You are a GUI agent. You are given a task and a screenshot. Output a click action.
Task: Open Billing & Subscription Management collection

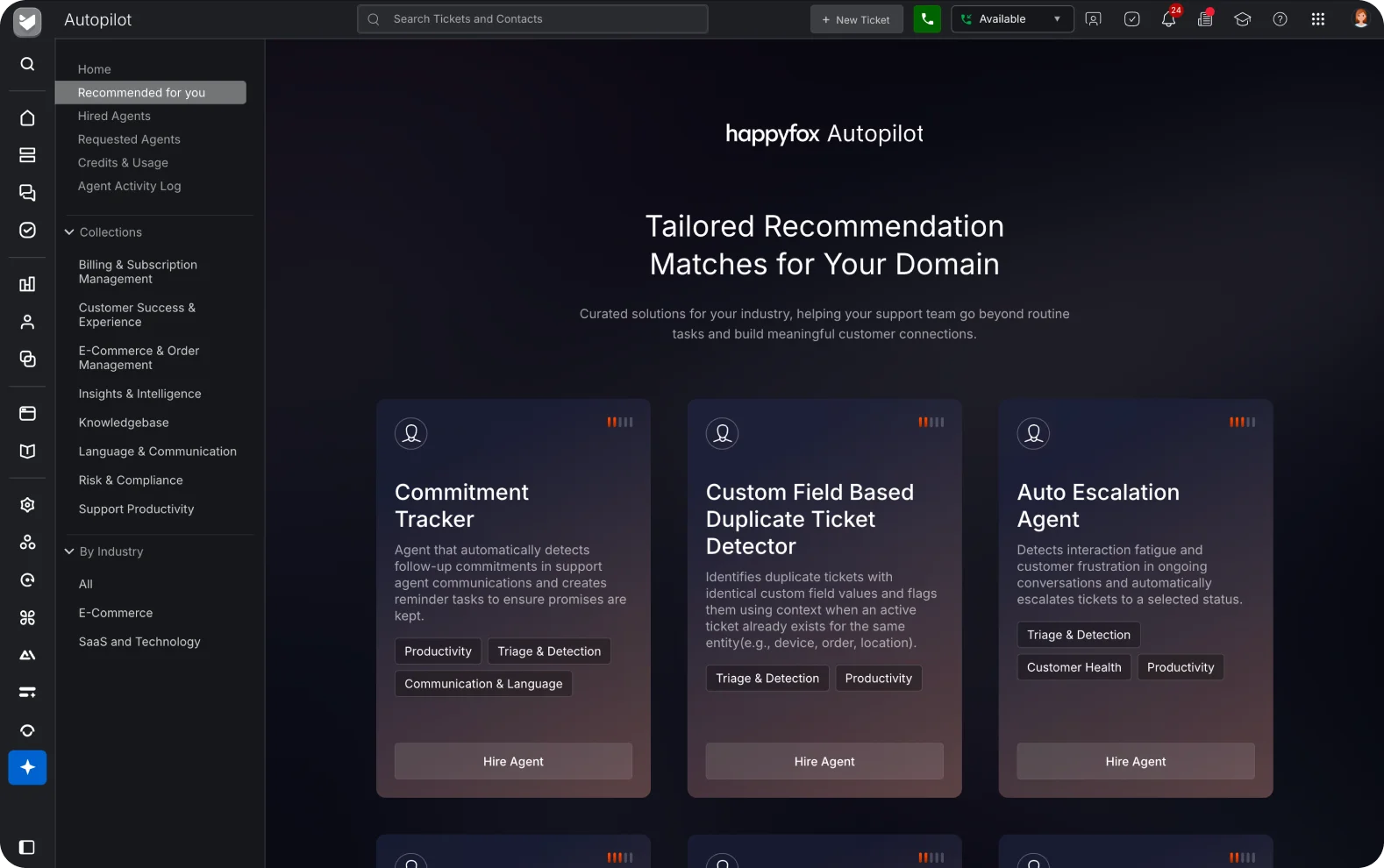[138, 272]
